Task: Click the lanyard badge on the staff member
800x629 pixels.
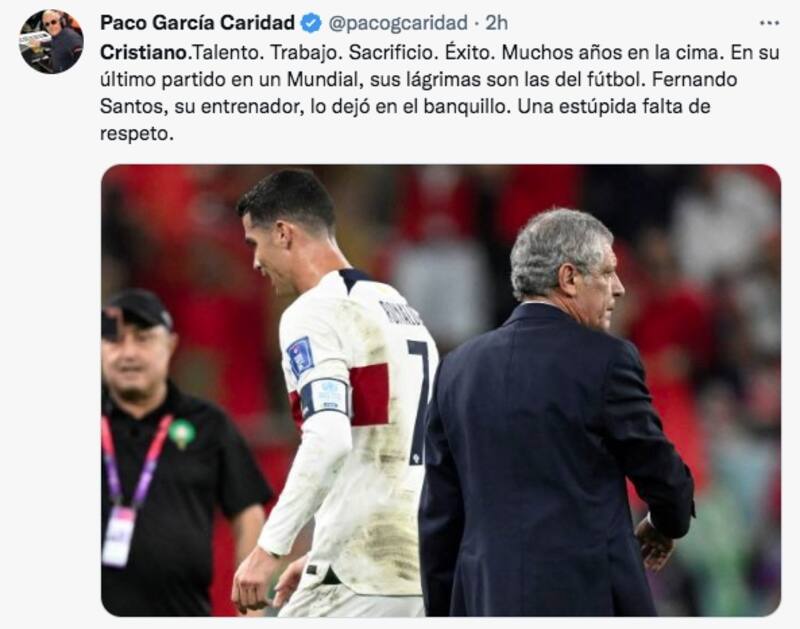Action: coord(118,536)
